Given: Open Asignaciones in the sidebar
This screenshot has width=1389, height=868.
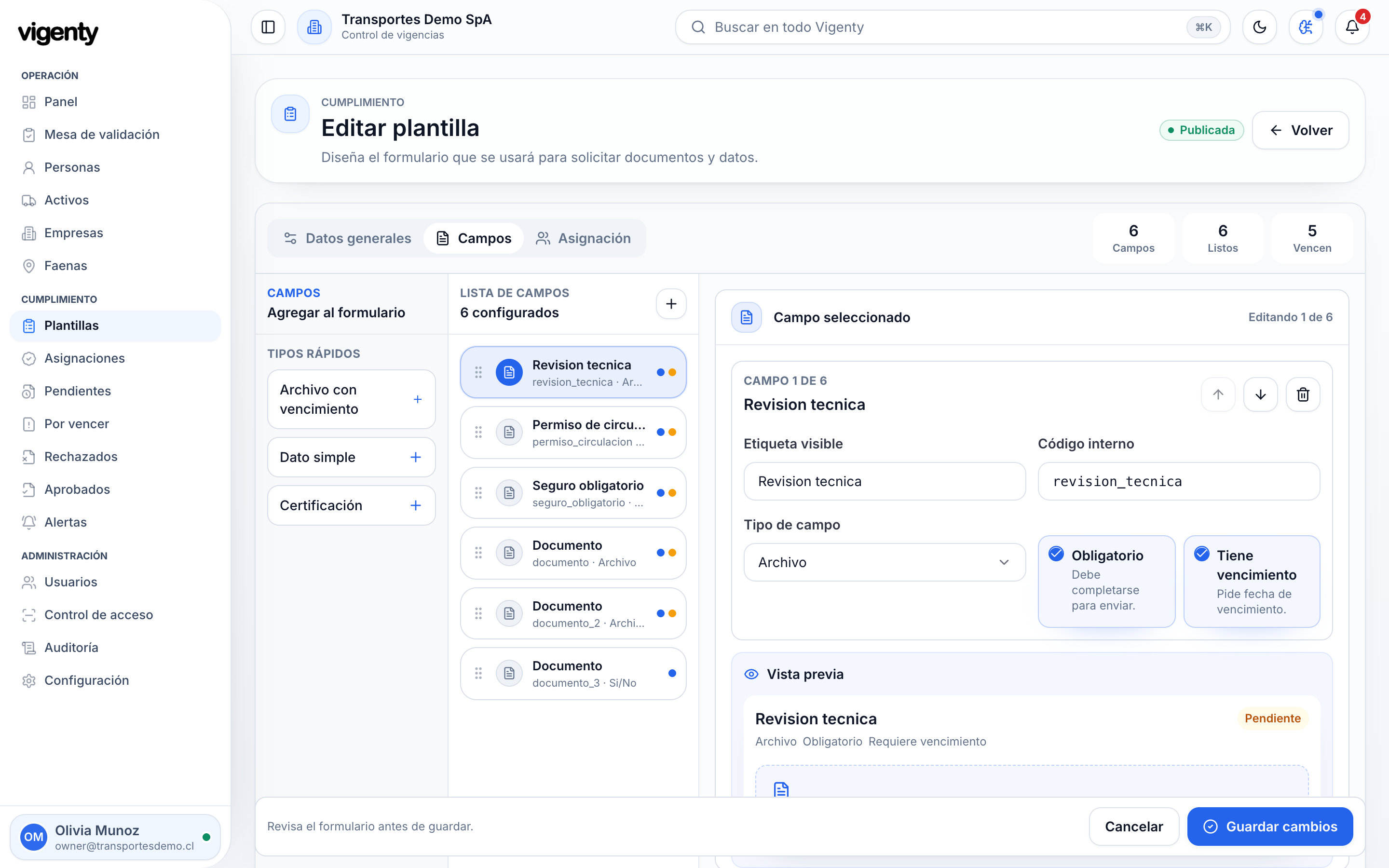Looking at the screenshot, I should (115, 358).
